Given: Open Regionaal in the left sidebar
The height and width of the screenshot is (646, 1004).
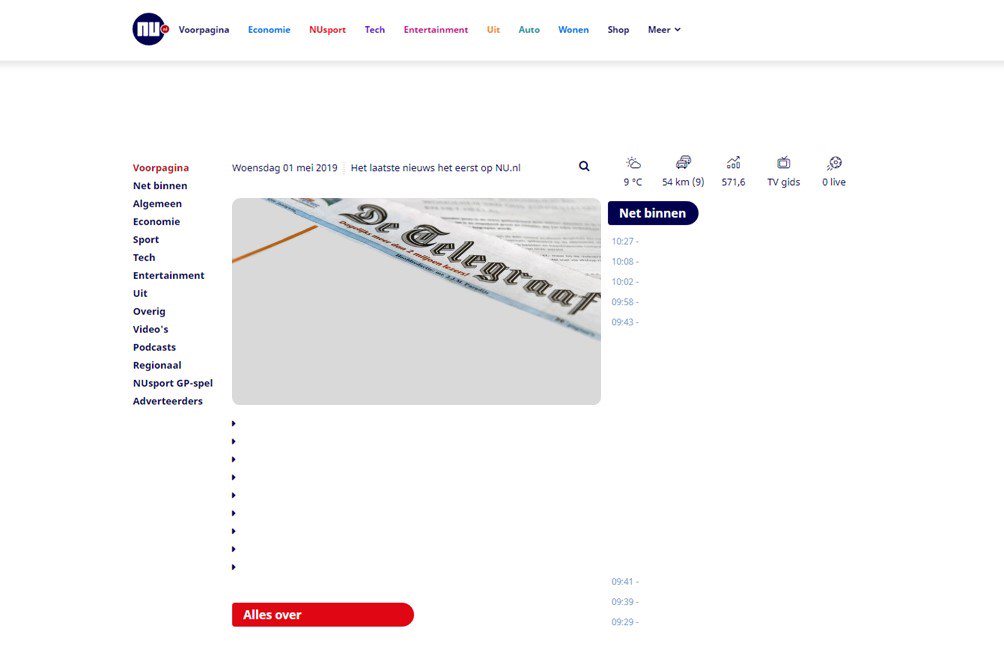Looking at the screenshot, I should click(x=157, y=365).
